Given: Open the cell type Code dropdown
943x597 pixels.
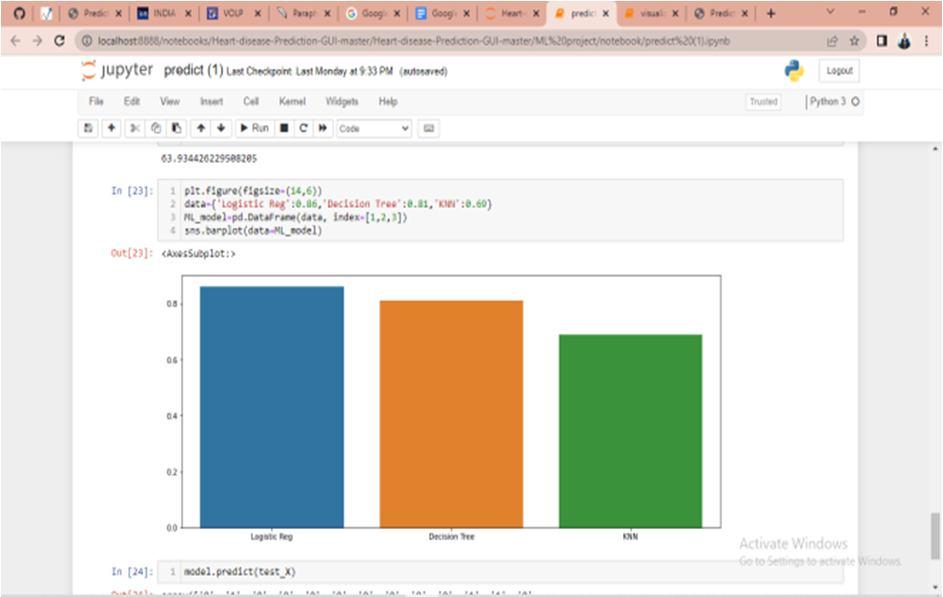Looking at the screenshot, I should point(373,129).
